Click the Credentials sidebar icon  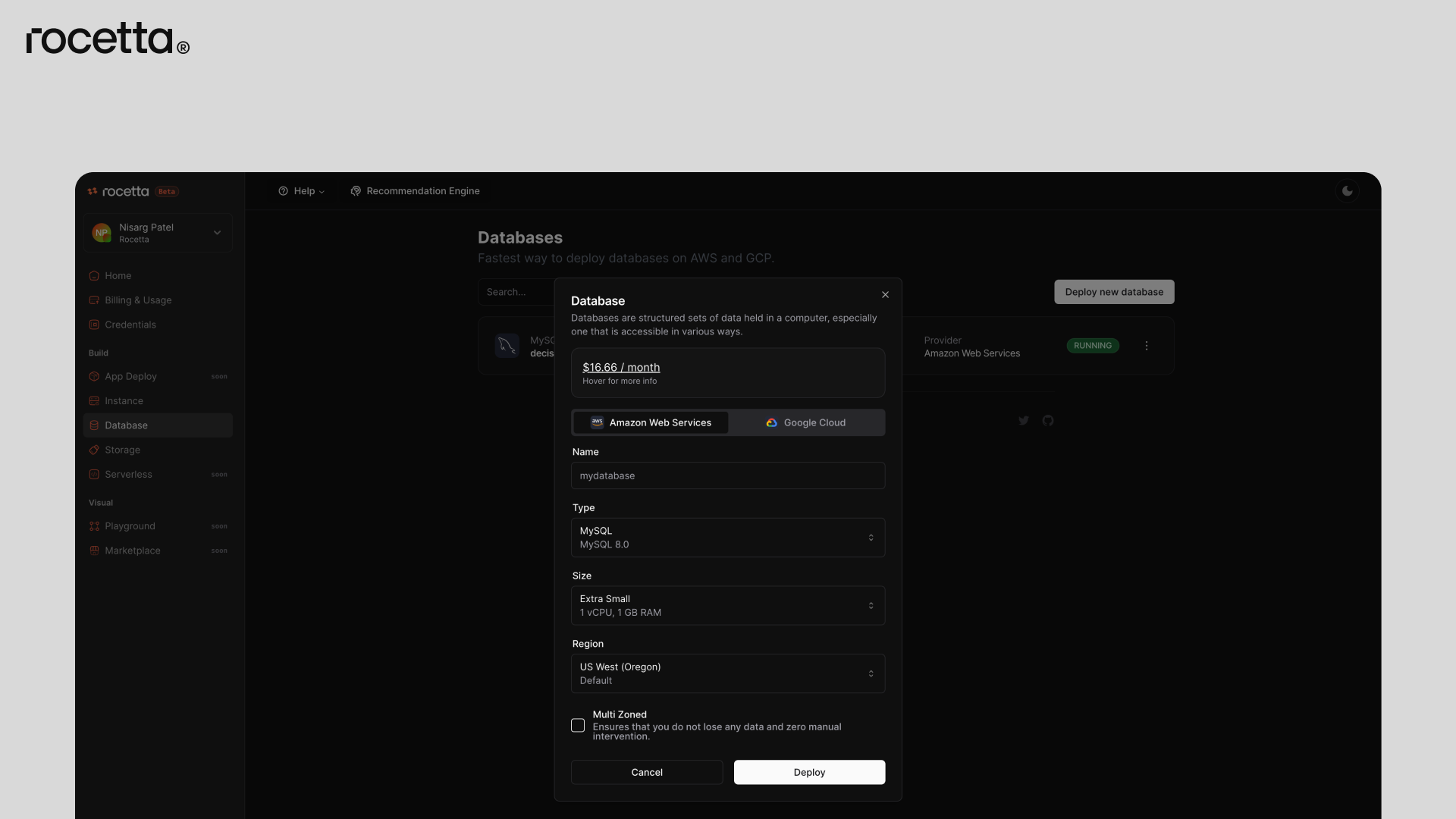94,325
